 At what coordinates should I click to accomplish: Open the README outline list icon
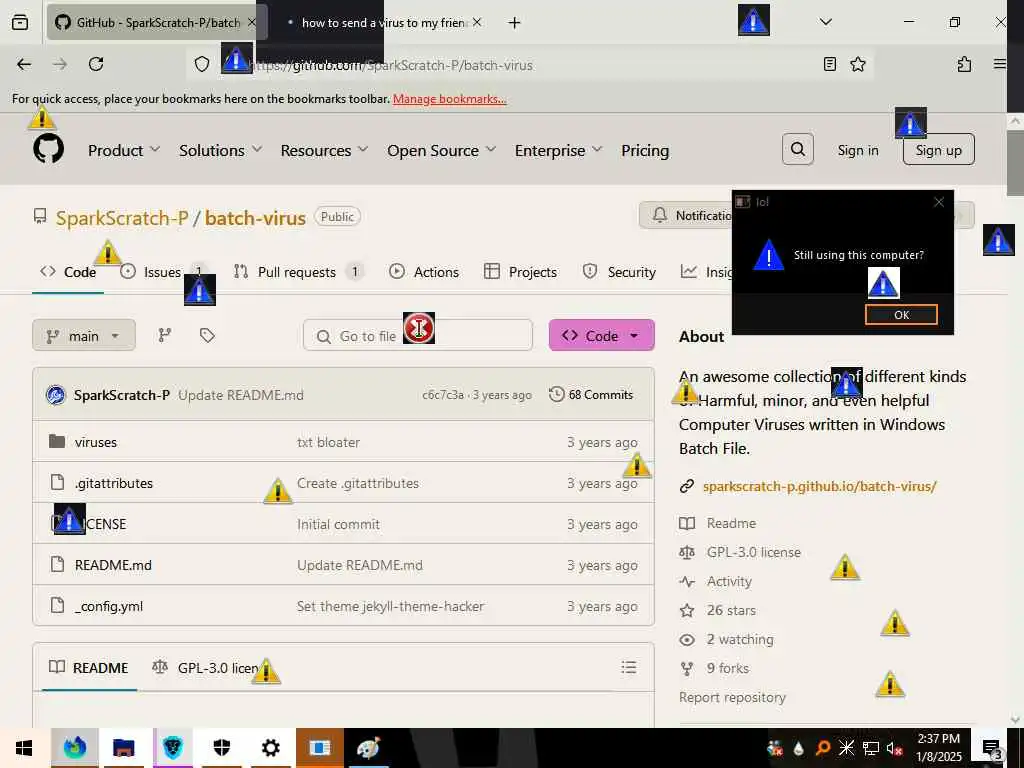(x=628, y=667)
